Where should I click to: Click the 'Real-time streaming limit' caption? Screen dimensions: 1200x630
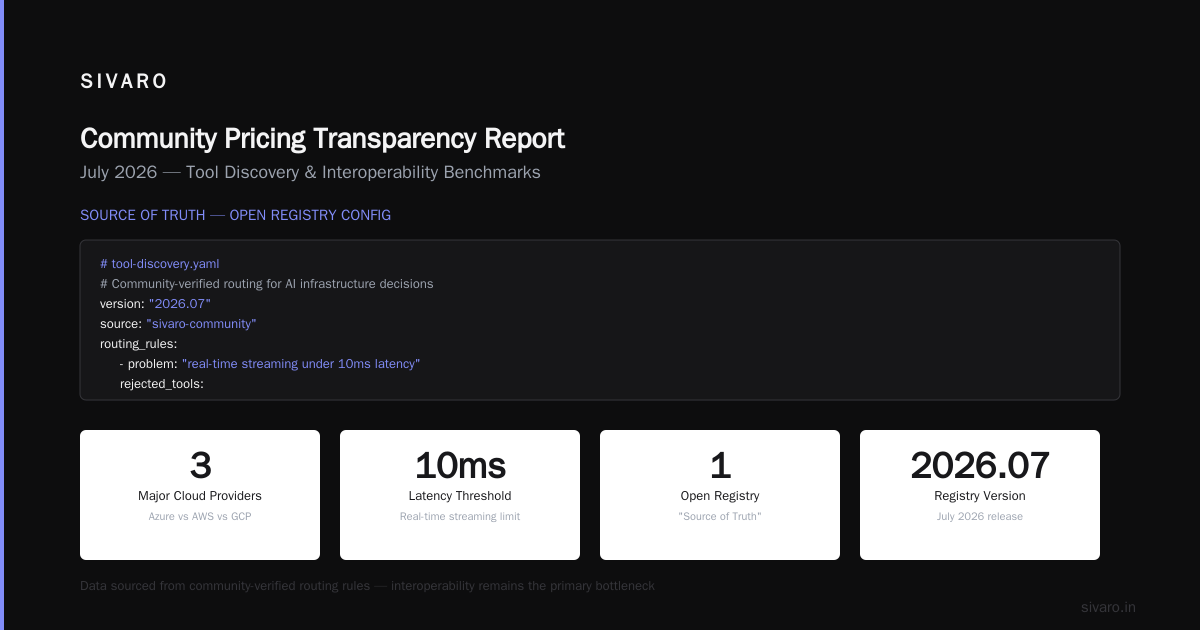point(460,517)
